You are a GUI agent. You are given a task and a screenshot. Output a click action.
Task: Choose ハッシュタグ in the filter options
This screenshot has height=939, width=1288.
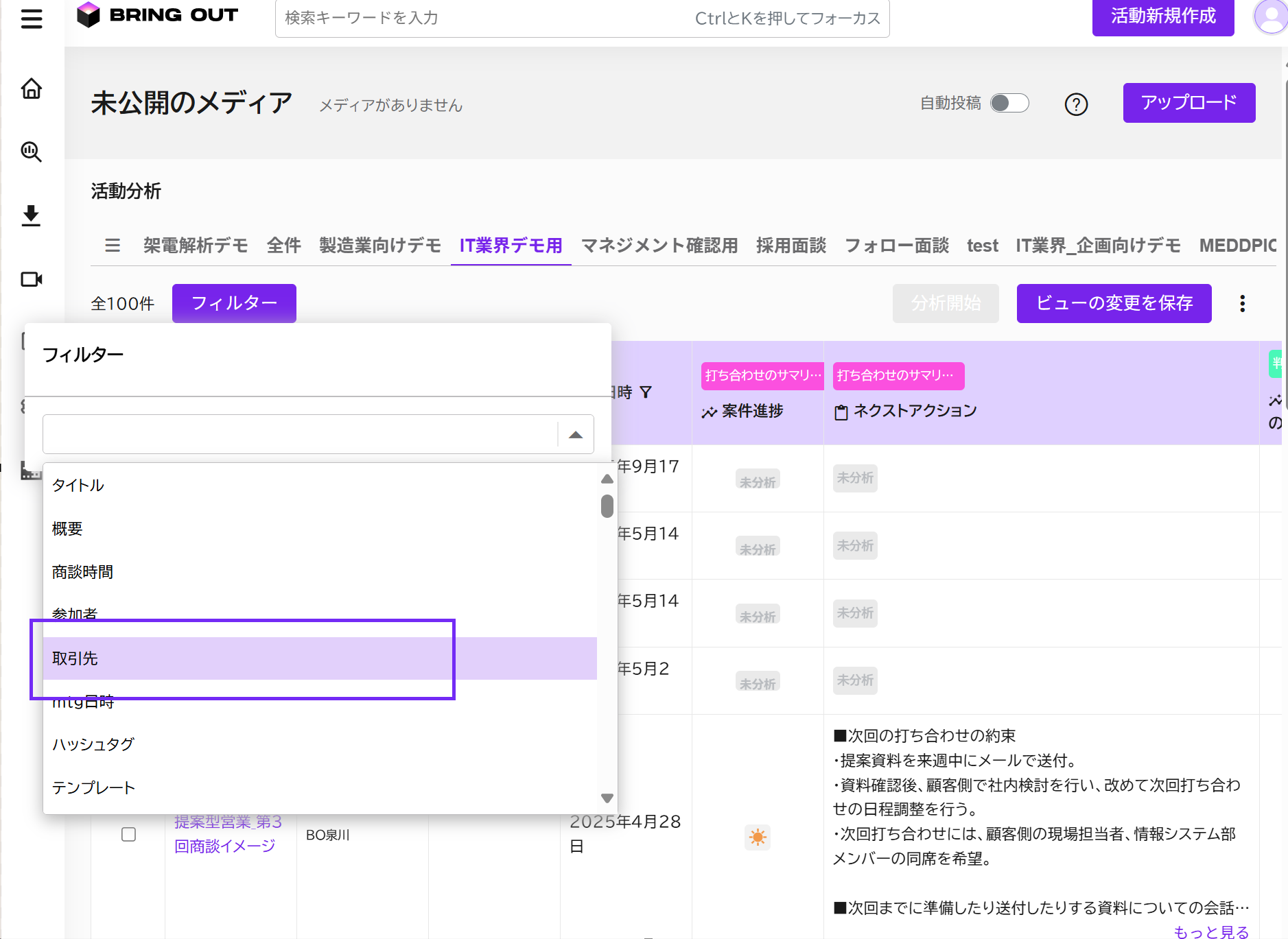93,744
